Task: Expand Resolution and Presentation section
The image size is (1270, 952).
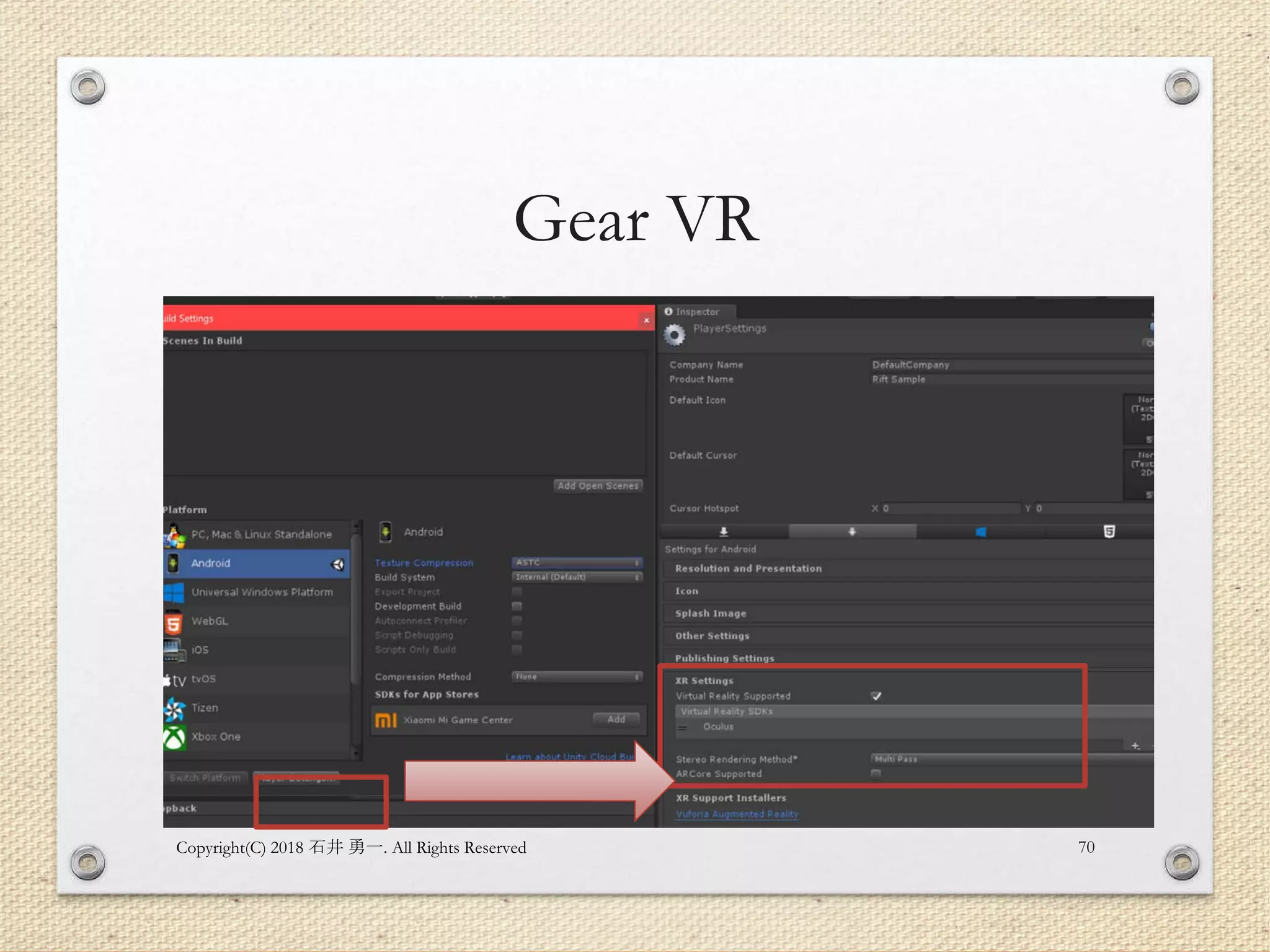Action: click(x=908, y=569)
